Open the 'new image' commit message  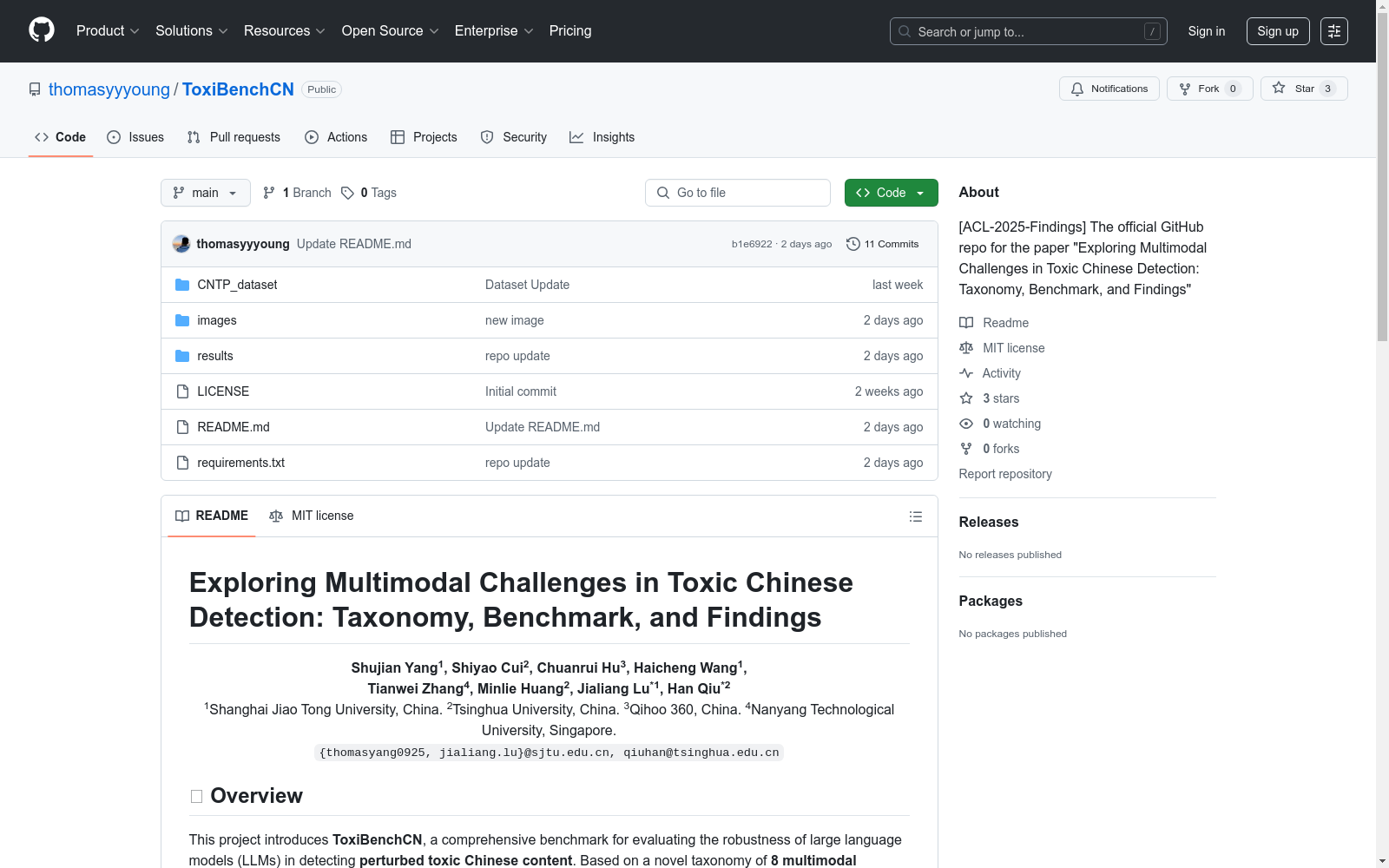515,320
